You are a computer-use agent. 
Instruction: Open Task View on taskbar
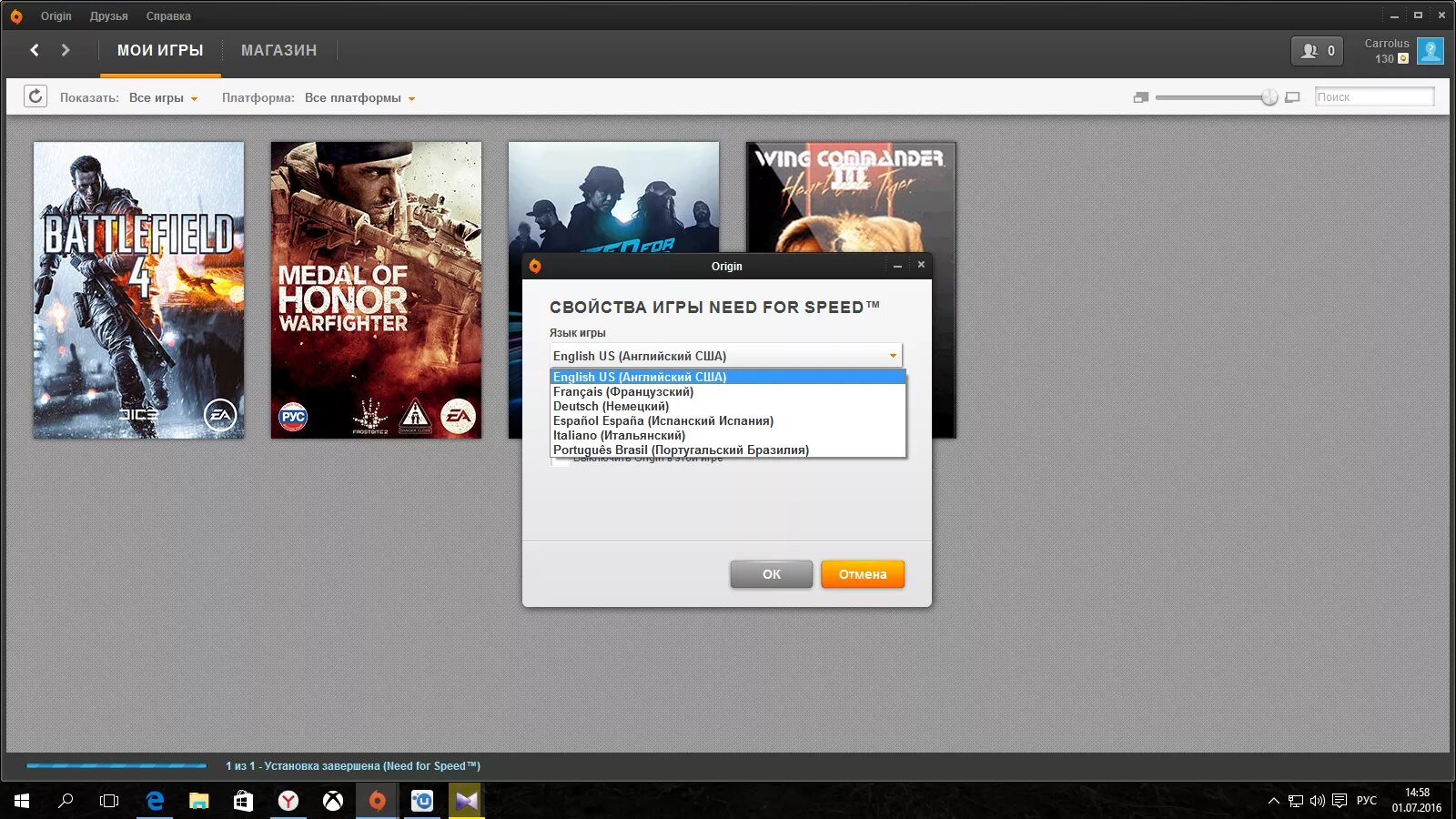[109, 801]
